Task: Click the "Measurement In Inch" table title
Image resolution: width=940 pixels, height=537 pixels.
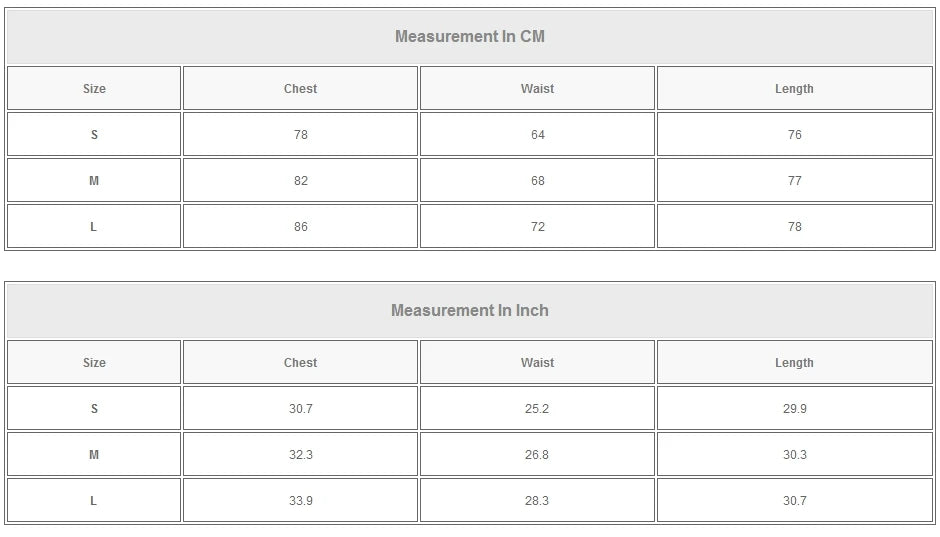Action: click(x=470, y=311)
